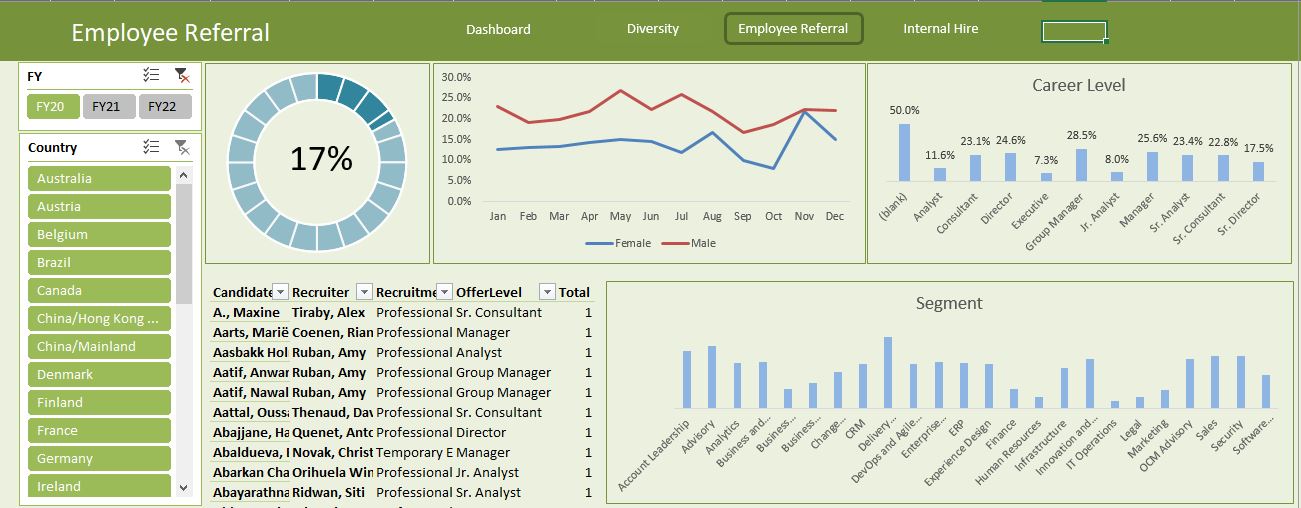Viewport: 1301px width, 508px height.
Task: Select the outlined empty cell in header
Action: tap(1074, 32)
